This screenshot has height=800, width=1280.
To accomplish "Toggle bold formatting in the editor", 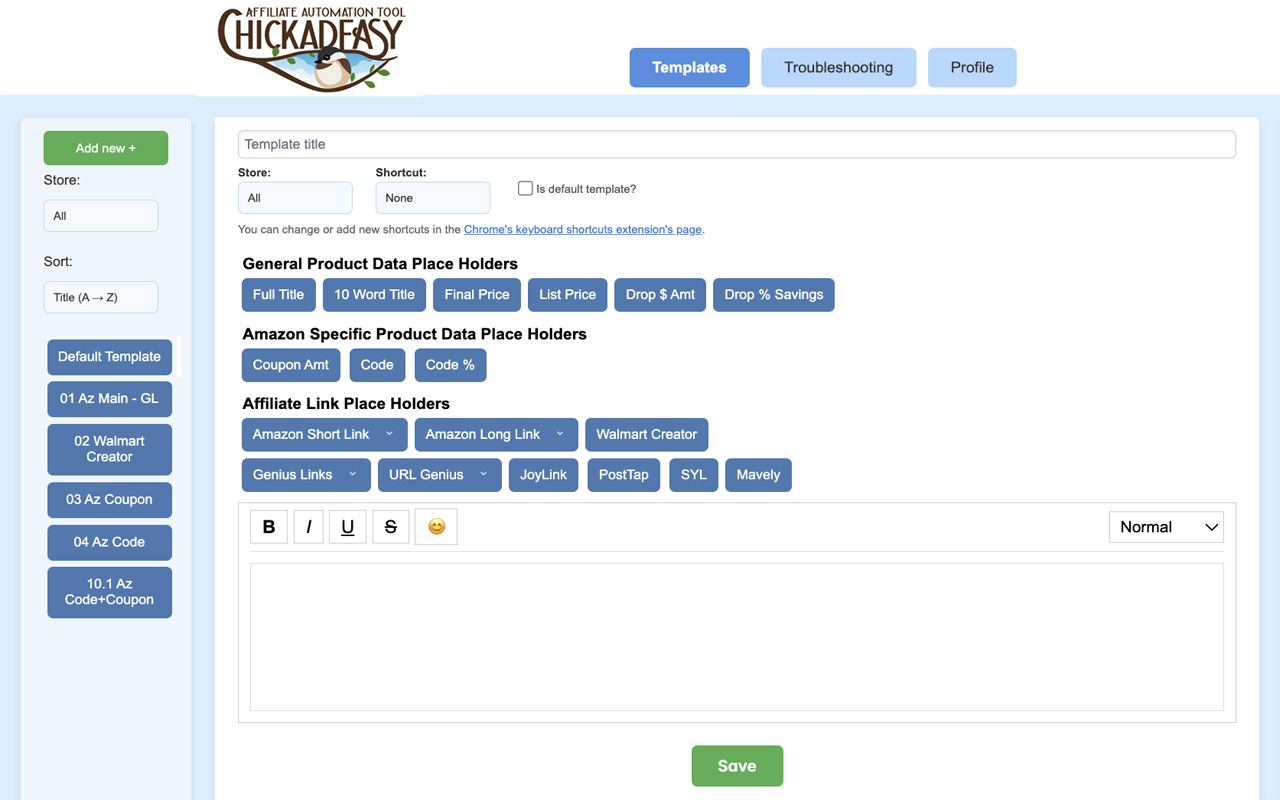I will point(268,526).
